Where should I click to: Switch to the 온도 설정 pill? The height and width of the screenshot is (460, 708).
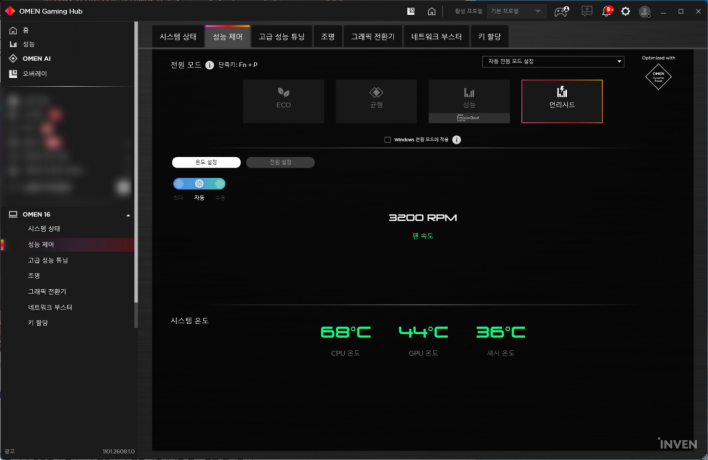pos(206,163)
